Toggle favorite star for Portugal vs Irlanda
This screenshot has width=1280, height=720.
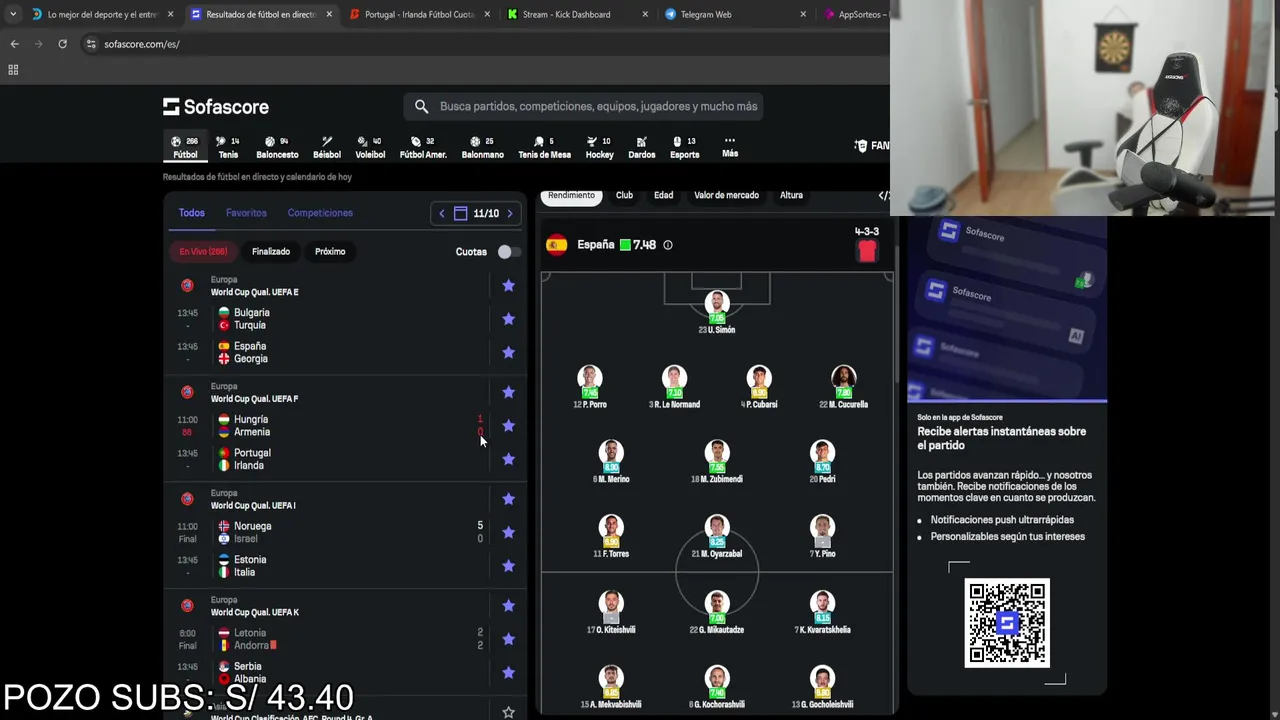(x=508, y=459)
